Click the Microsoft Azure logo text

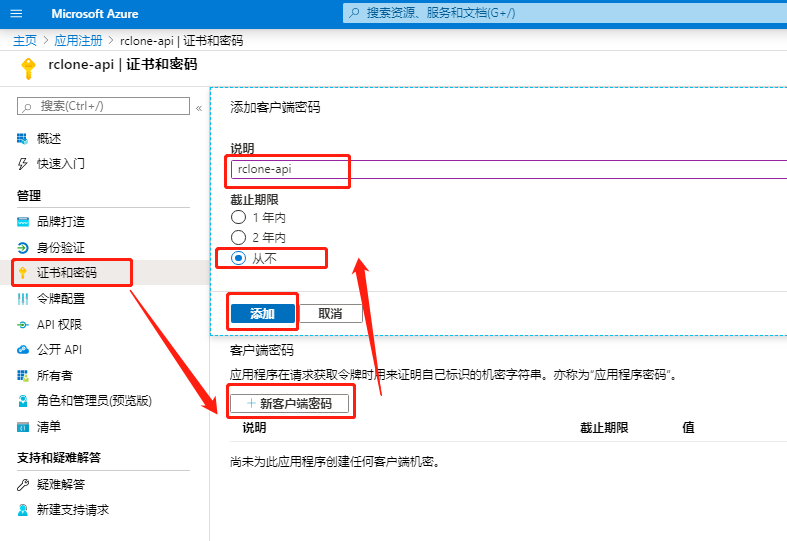[x=95, y=14]
